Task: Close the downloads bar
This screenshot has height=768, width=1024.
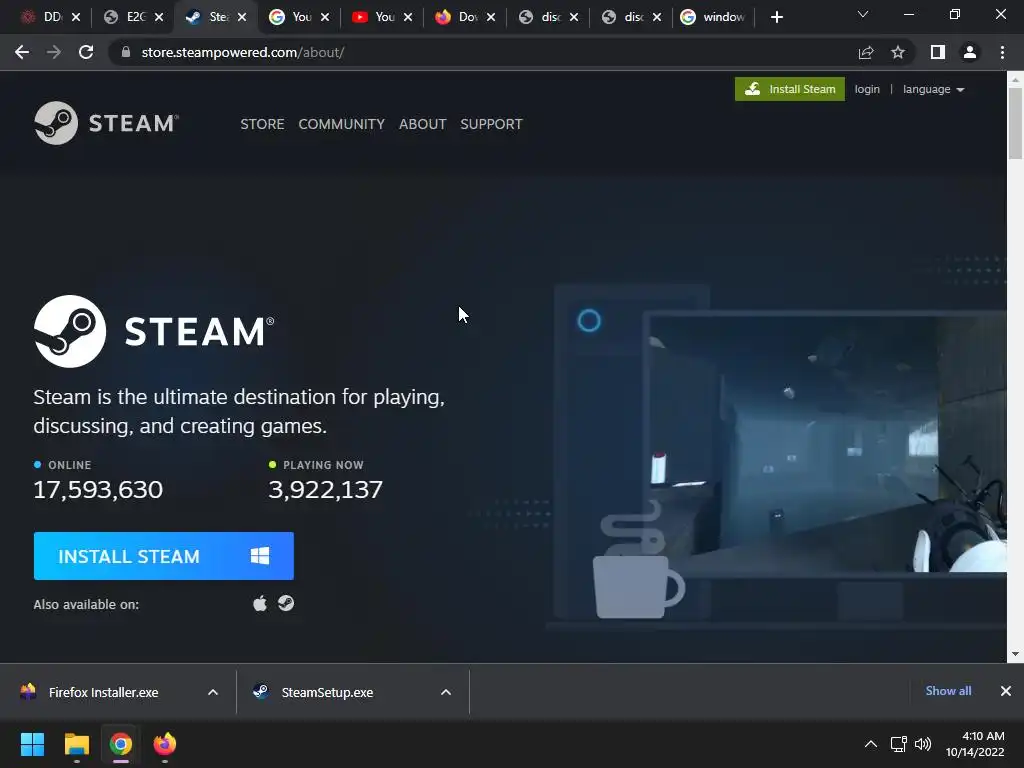Action: click(x=1006, y=691)
